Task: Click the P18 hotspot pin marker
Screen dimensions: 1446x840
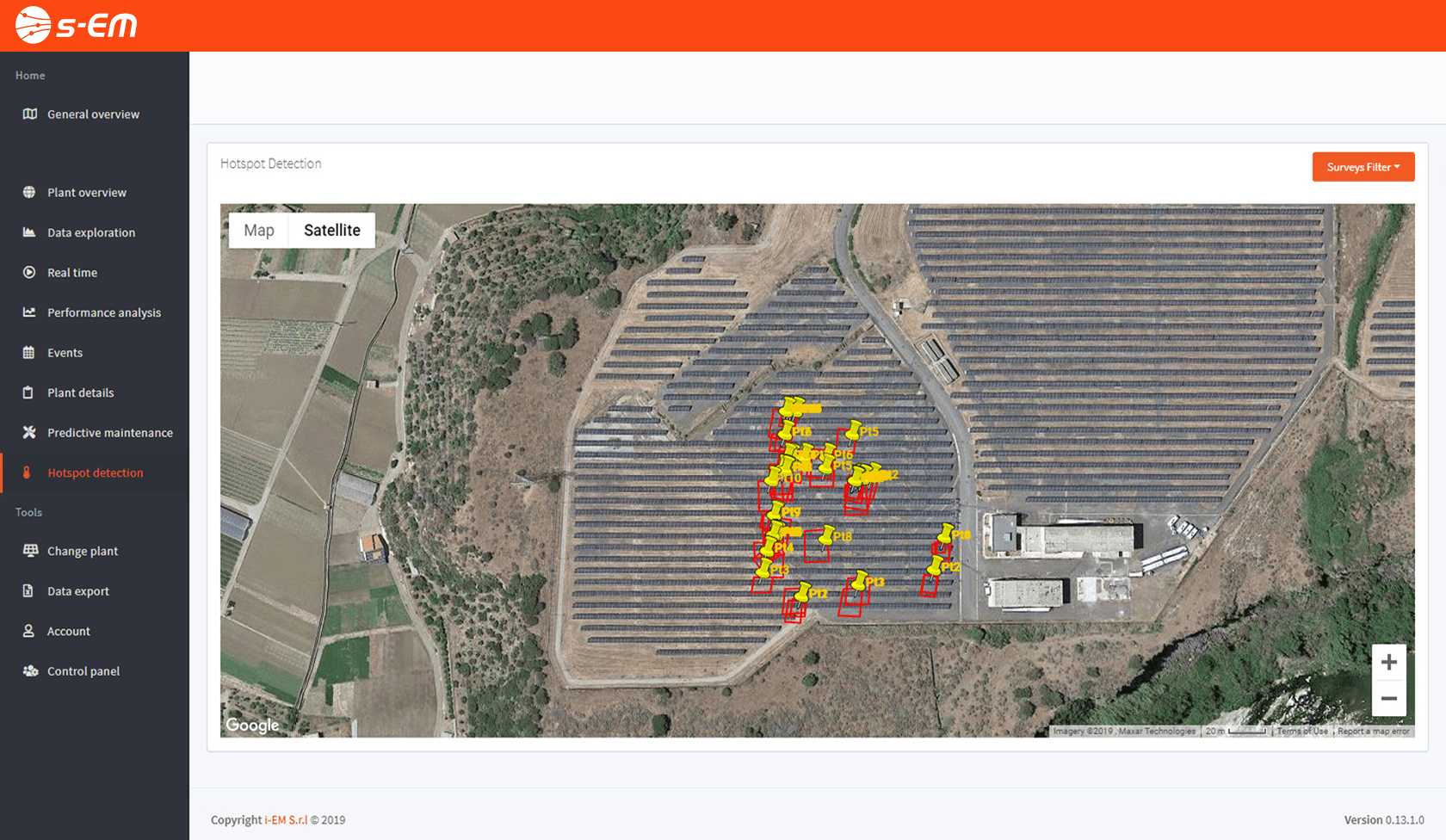Action: point(827,535)
